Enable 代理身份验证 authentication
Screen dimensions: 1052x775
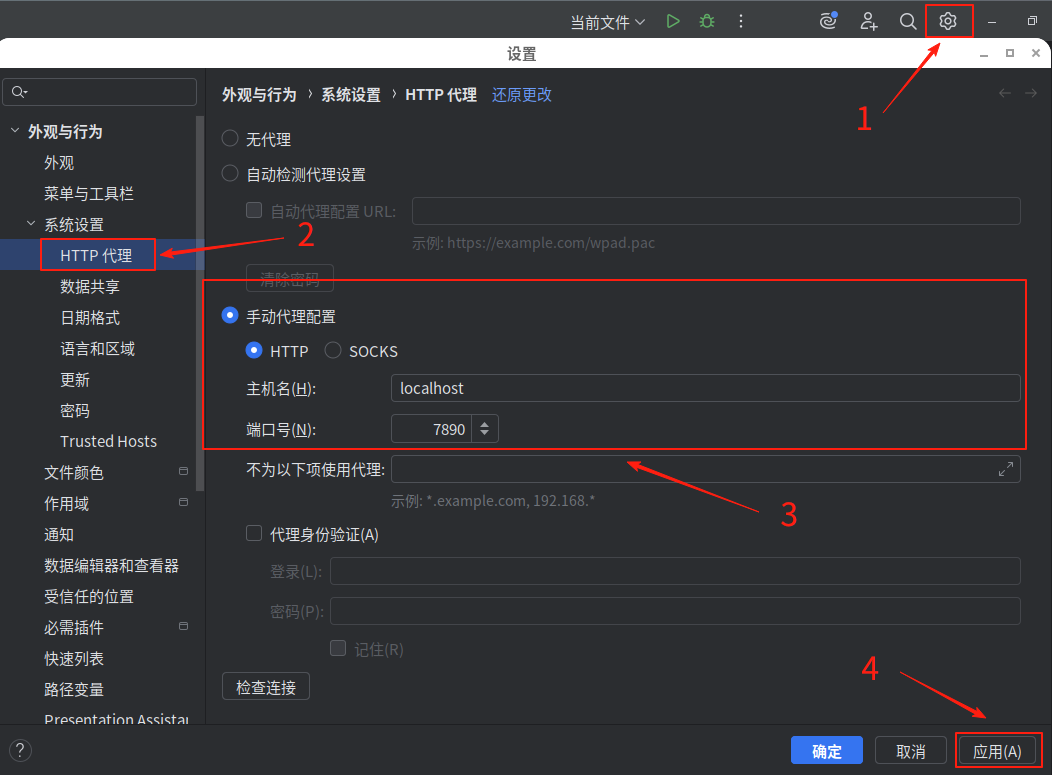pos(254,533)
